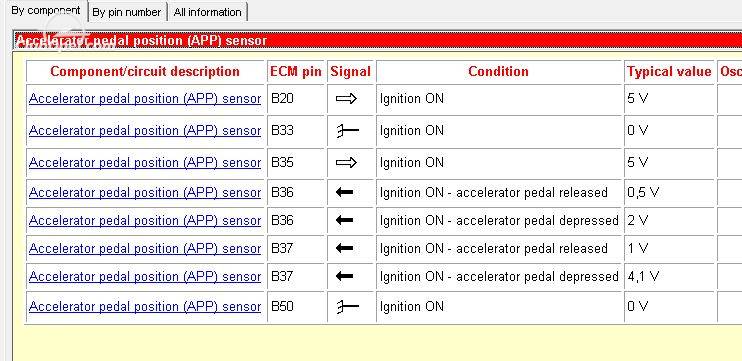The width and height of the screenshot is (742, 361).
Task: Click the input arrow icon for B36 pedal depressed
Action: 344,220
